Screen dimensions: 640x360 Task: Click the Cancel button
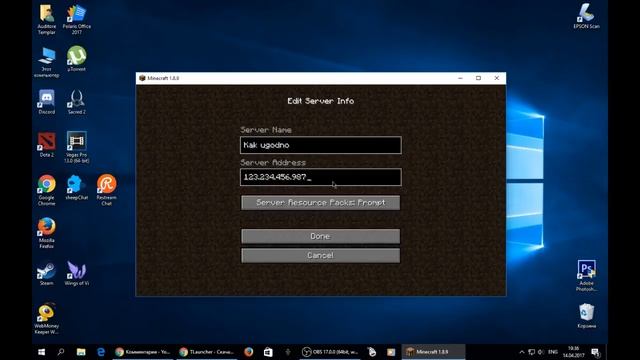point(320,256)
